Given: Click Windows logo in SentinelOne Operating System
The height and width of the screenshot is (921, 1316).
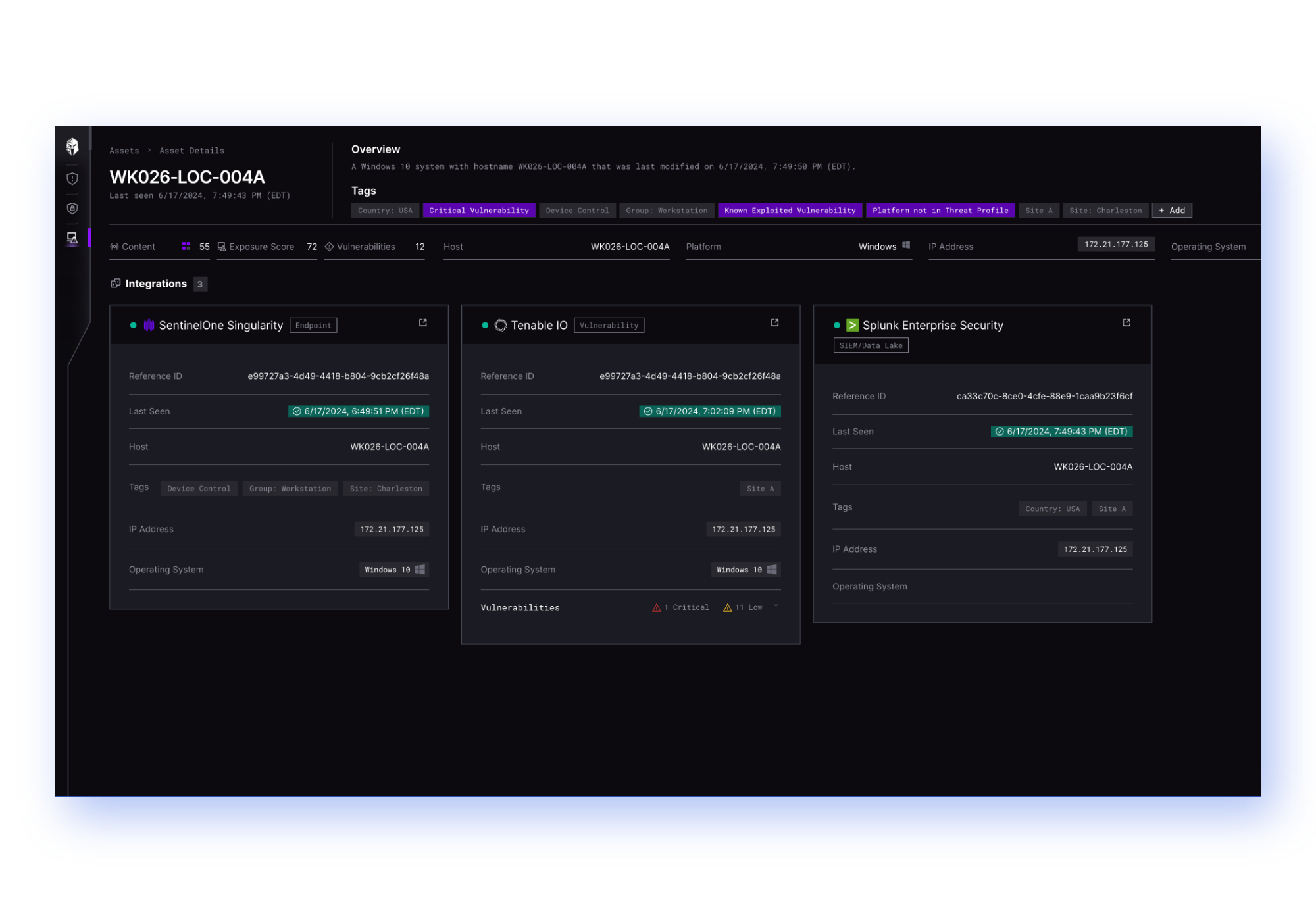Looking at the screenshot, I should [420, 569].
